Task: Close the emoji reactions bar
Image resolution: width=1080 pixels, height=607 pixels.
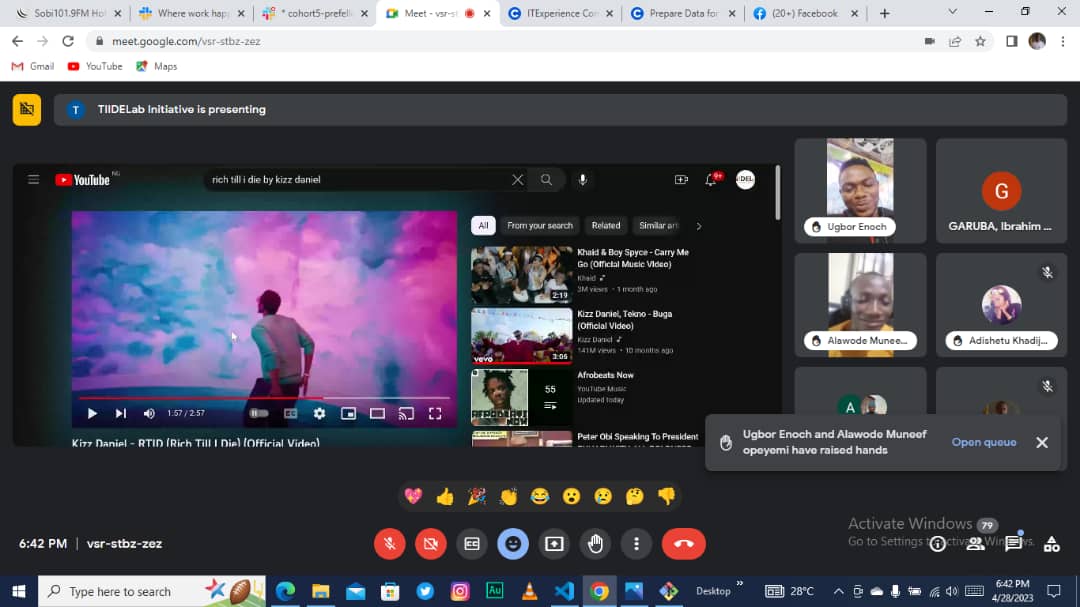Action: pos(513,544)
